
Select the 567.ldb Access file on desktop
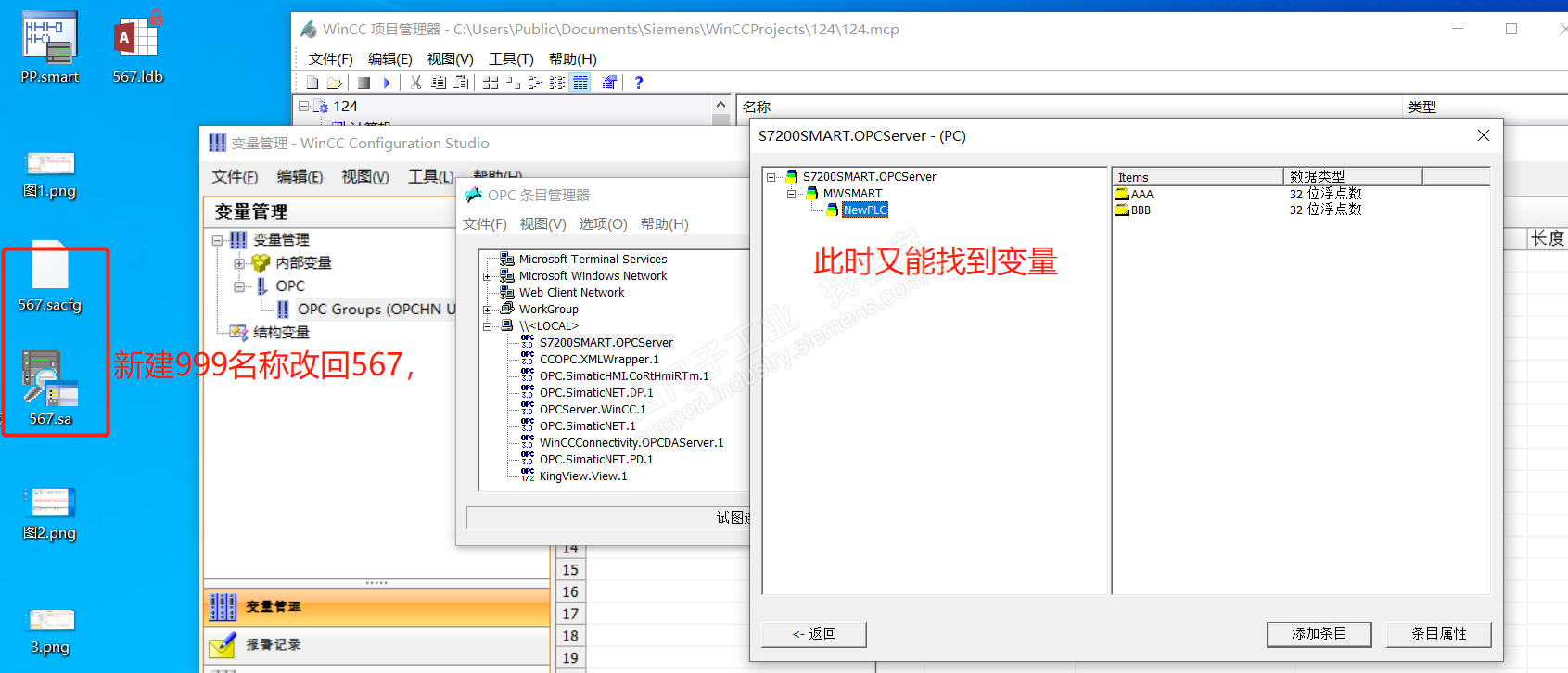137,48
